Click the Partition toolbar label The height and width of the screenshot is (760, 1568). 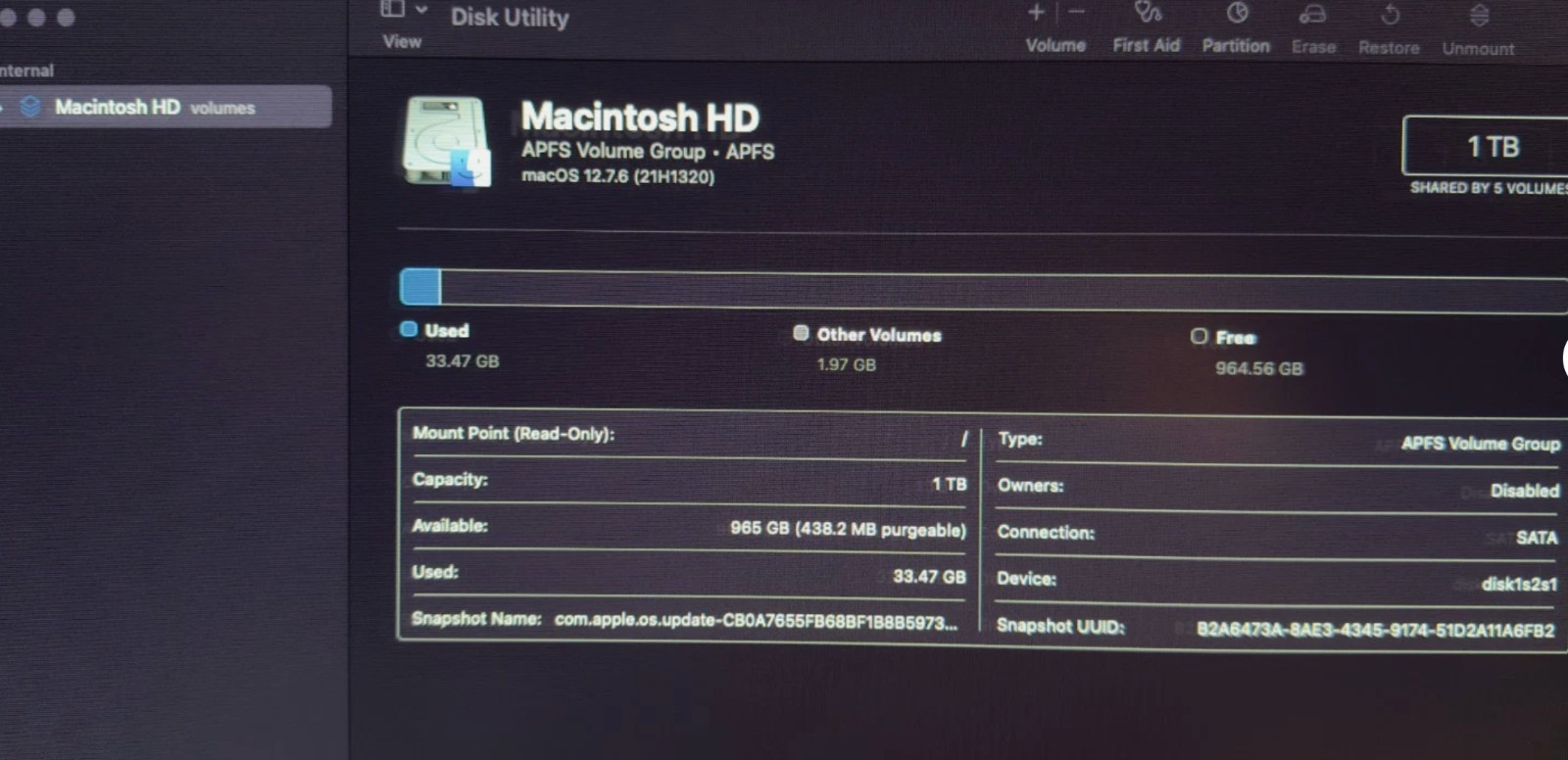tap(1236, 46)
